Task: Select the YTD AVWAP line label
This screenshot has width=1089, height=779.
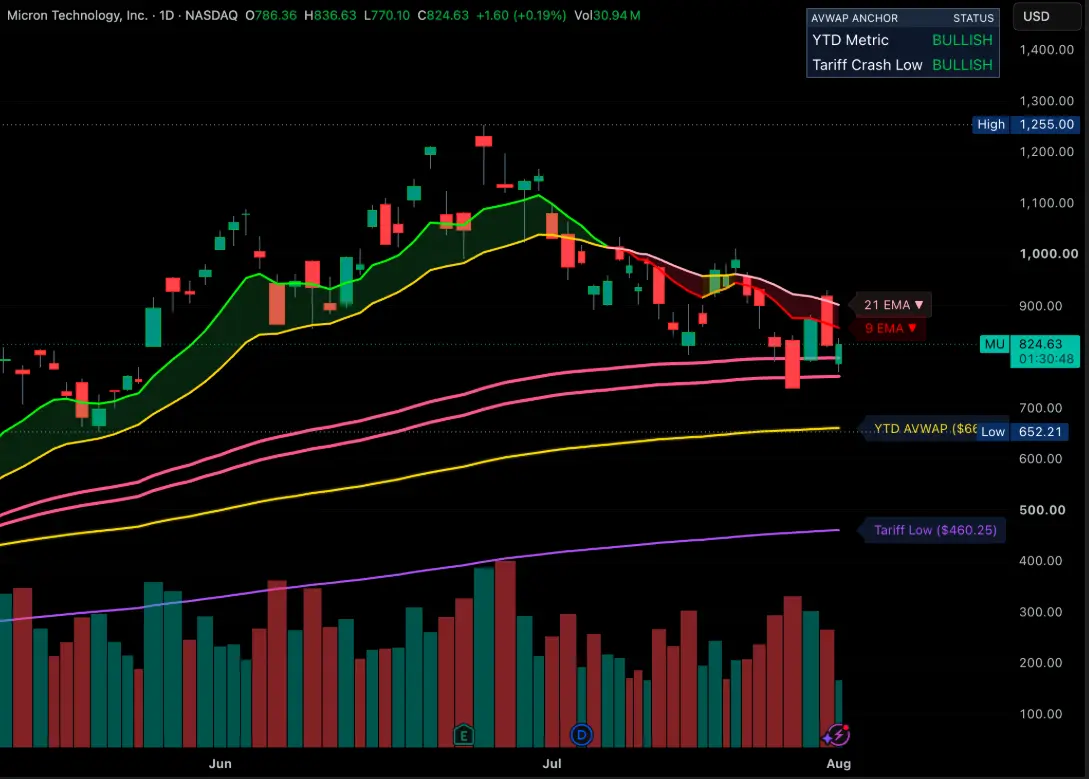Action: (x=924, y=429)
